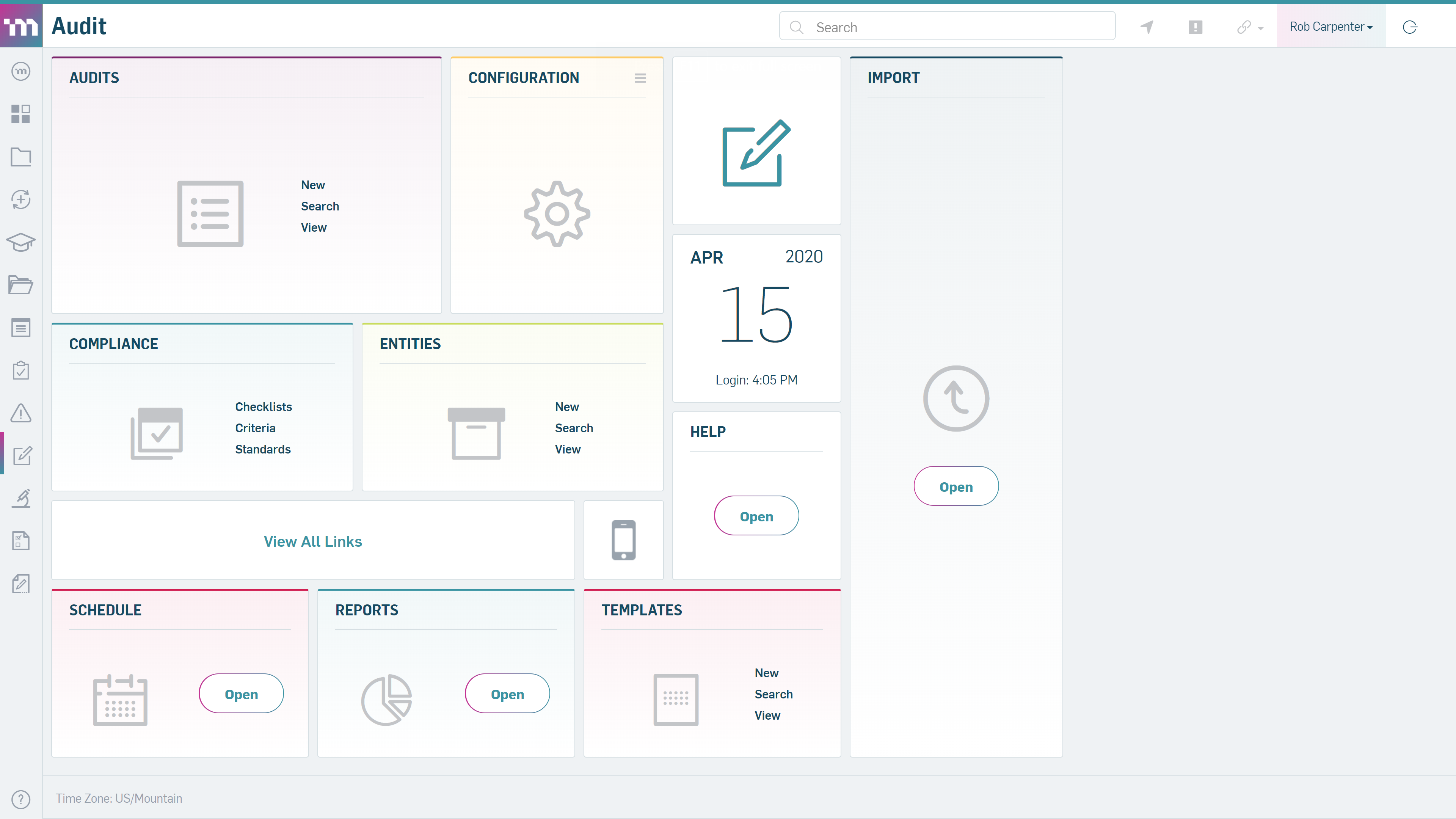
Task: Open the mobile phone tile
Action: (x=623, y=540)
